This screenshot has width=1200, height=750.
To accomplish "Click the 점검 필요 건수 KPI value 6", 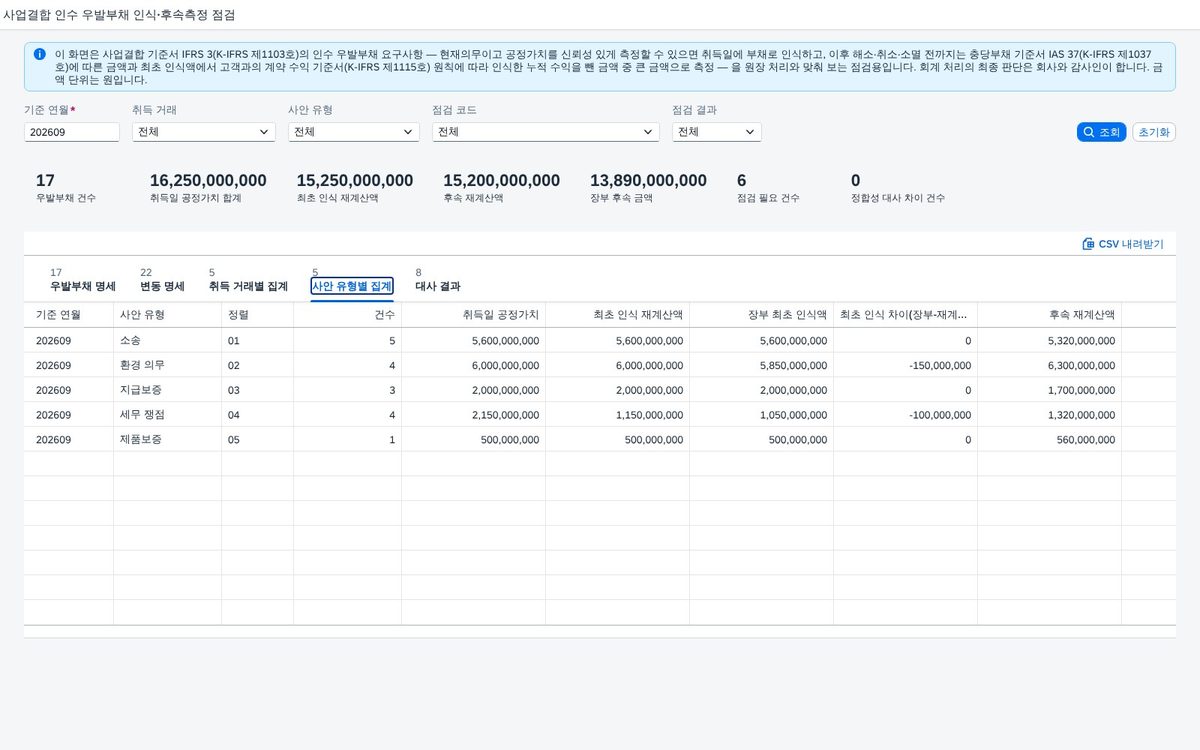I will (741, 181).
